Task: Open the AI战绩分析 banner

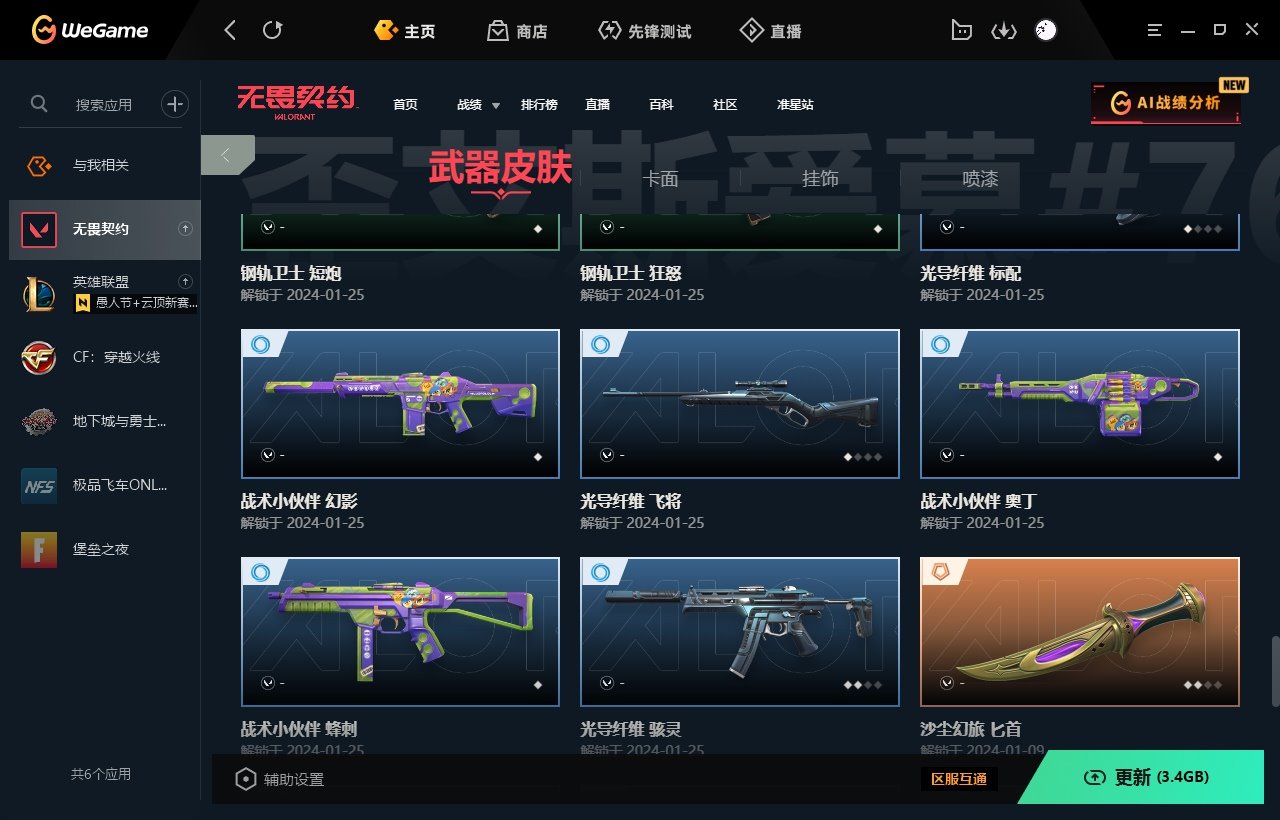Action: click(1166, 103)
